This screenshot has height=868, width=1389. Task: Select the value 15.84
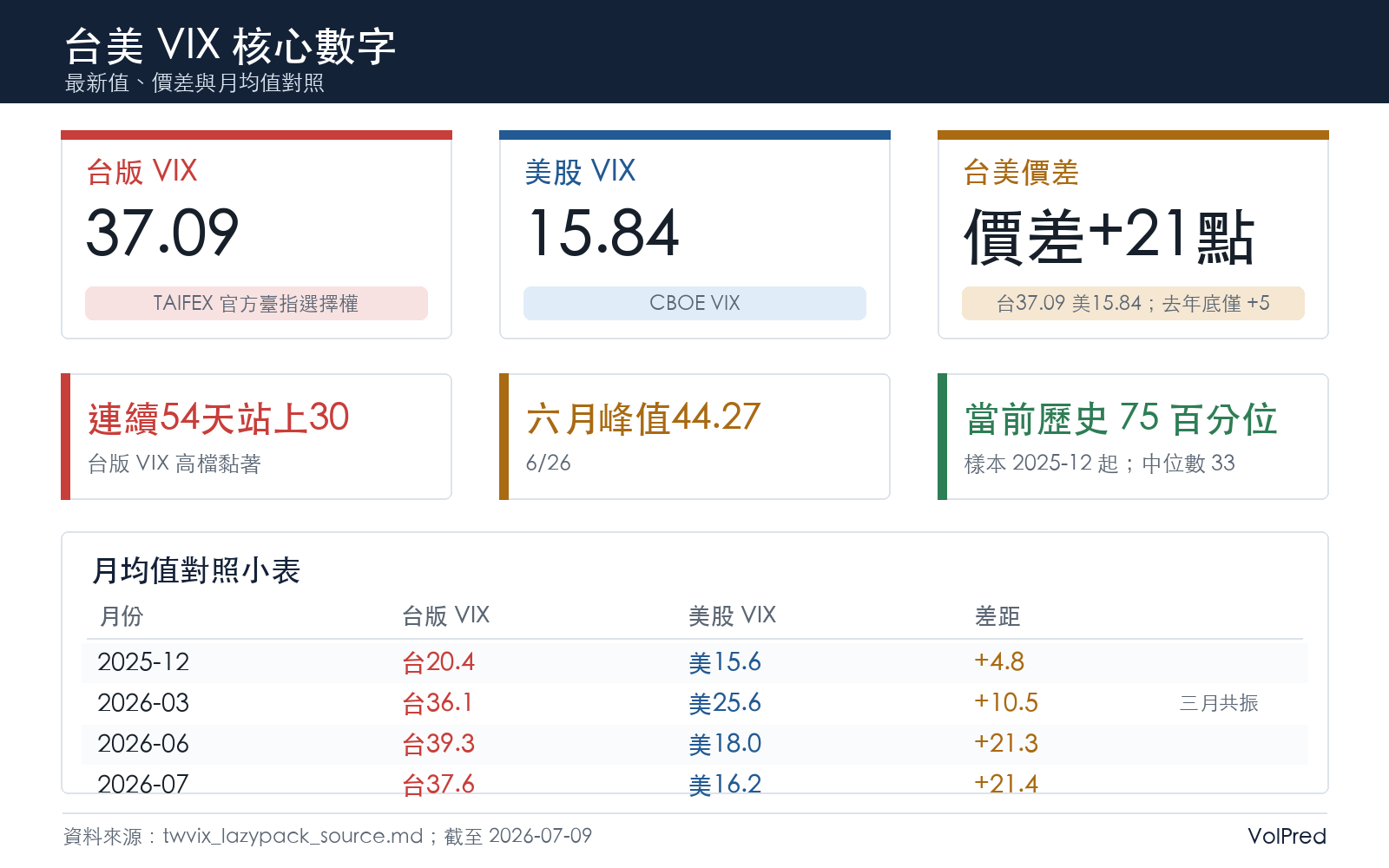click(602, 233)
